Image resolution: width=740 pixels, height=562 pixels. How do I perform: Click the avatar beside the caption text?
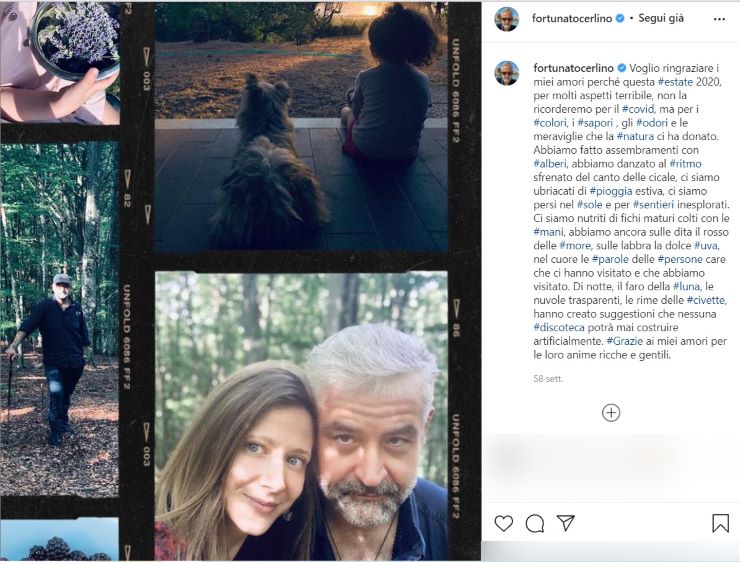click(x=507, y=73)
